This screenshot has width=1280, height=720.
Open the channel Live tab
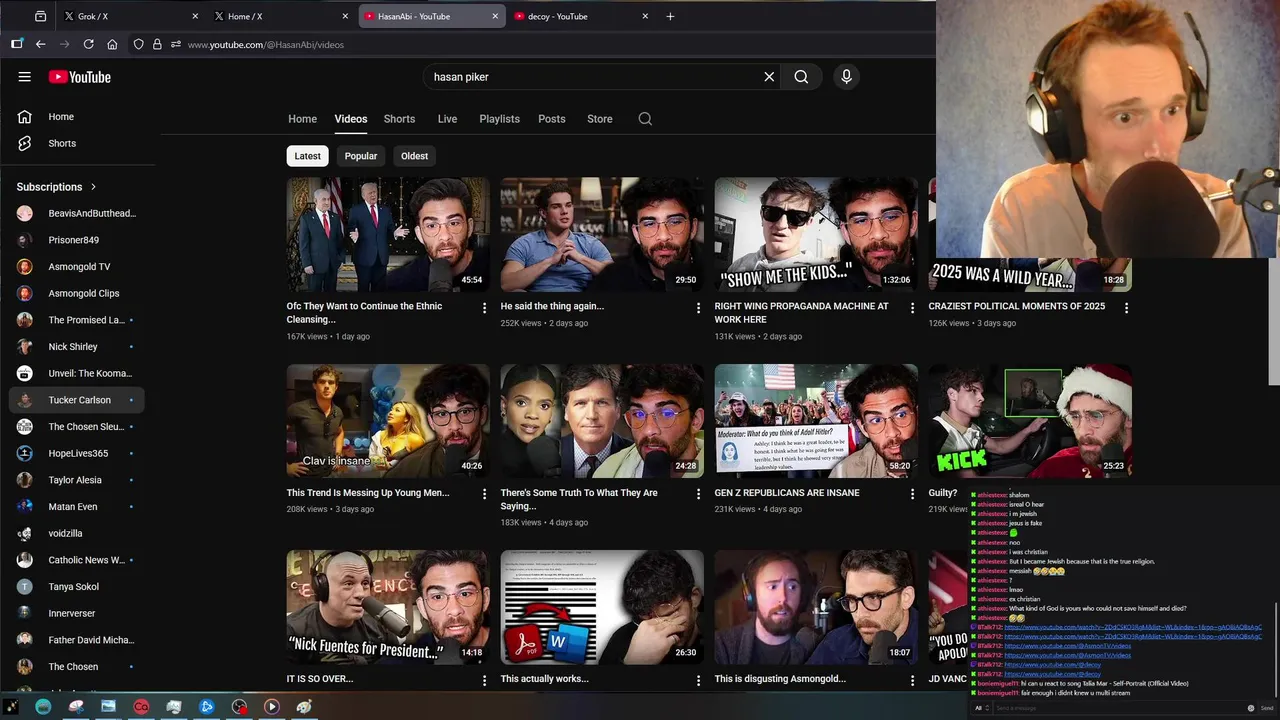click(x=447, y=119)
